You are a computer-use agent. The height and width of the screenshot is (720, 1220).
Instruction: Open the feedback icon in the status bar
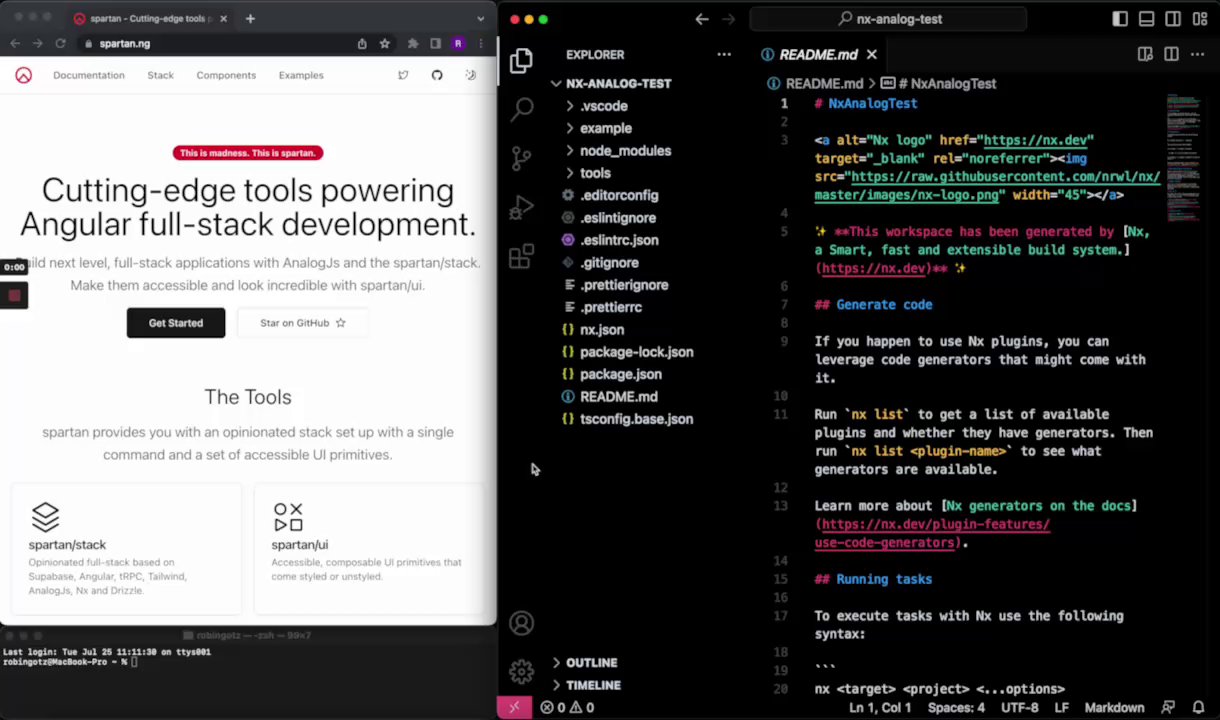(1169, 707)
